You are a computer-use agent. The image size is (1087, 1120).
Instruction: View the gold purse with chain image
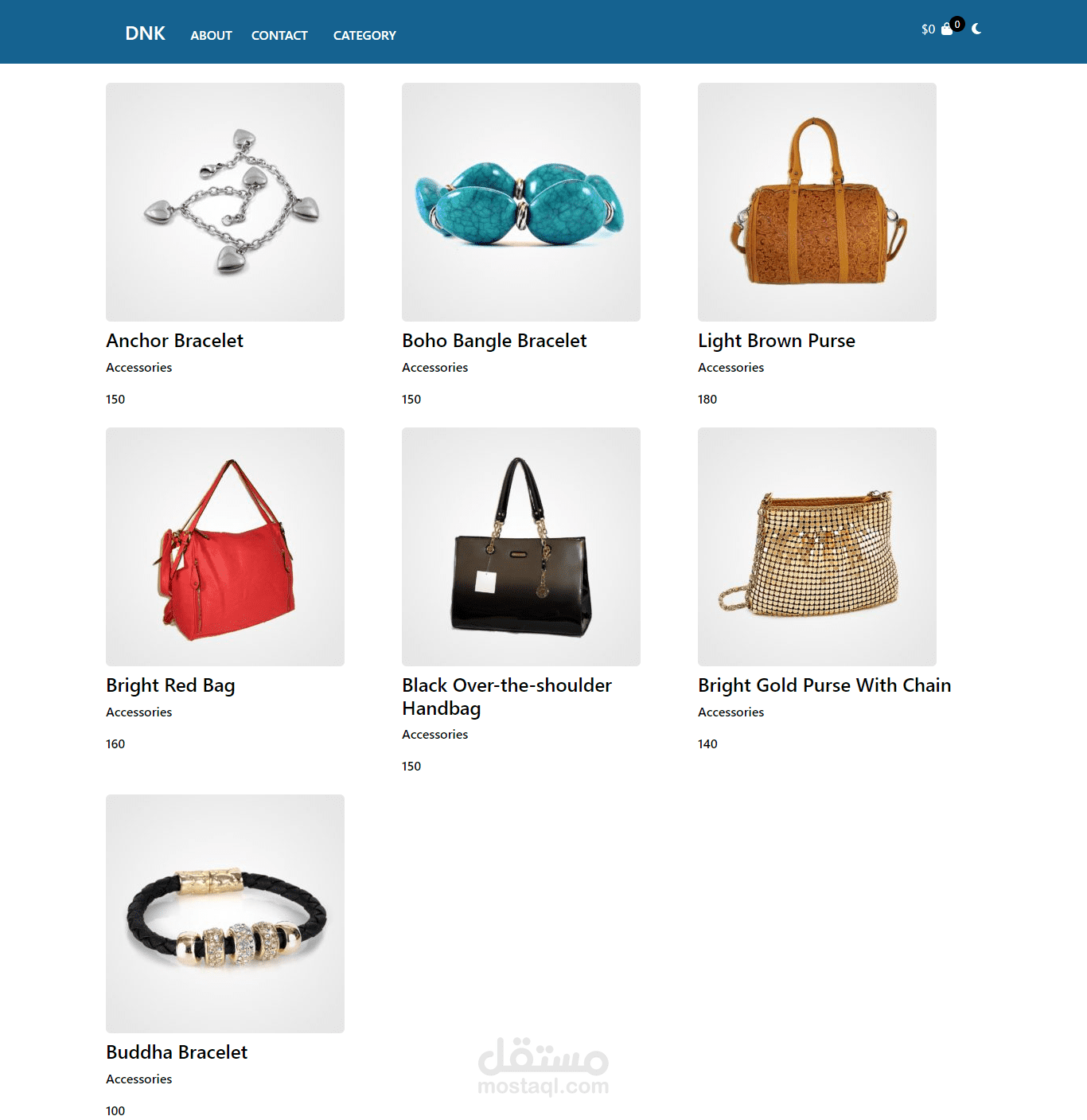click(x=817, y=547)
